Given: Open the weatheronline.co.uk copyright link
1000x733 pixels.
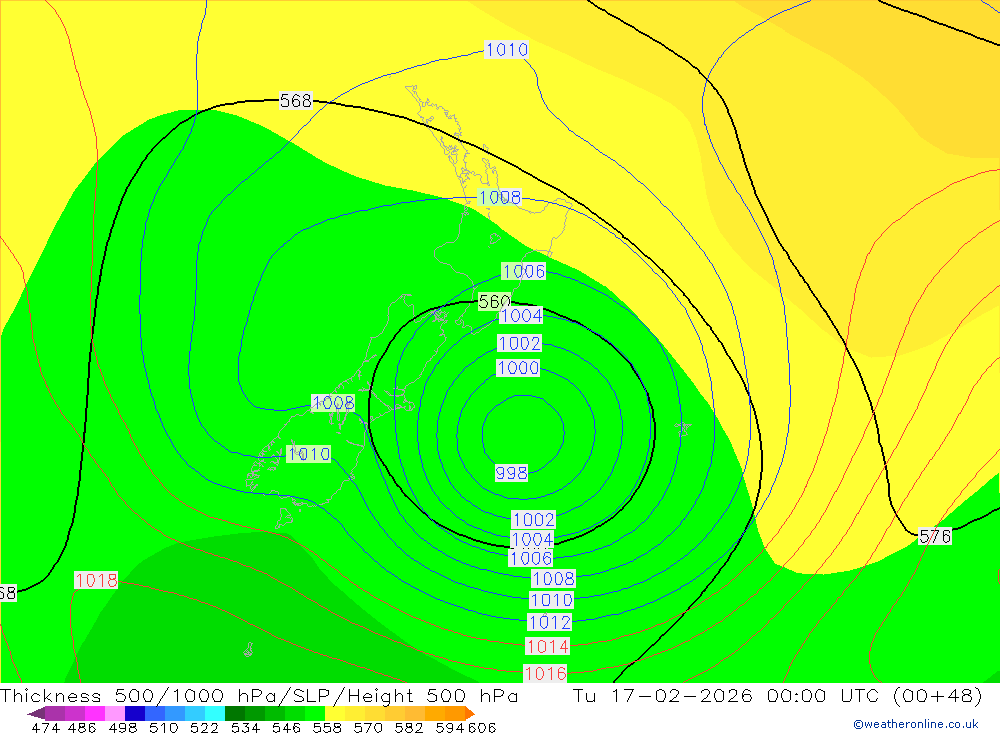Looking at the screenshot, I should pos(916,724).
